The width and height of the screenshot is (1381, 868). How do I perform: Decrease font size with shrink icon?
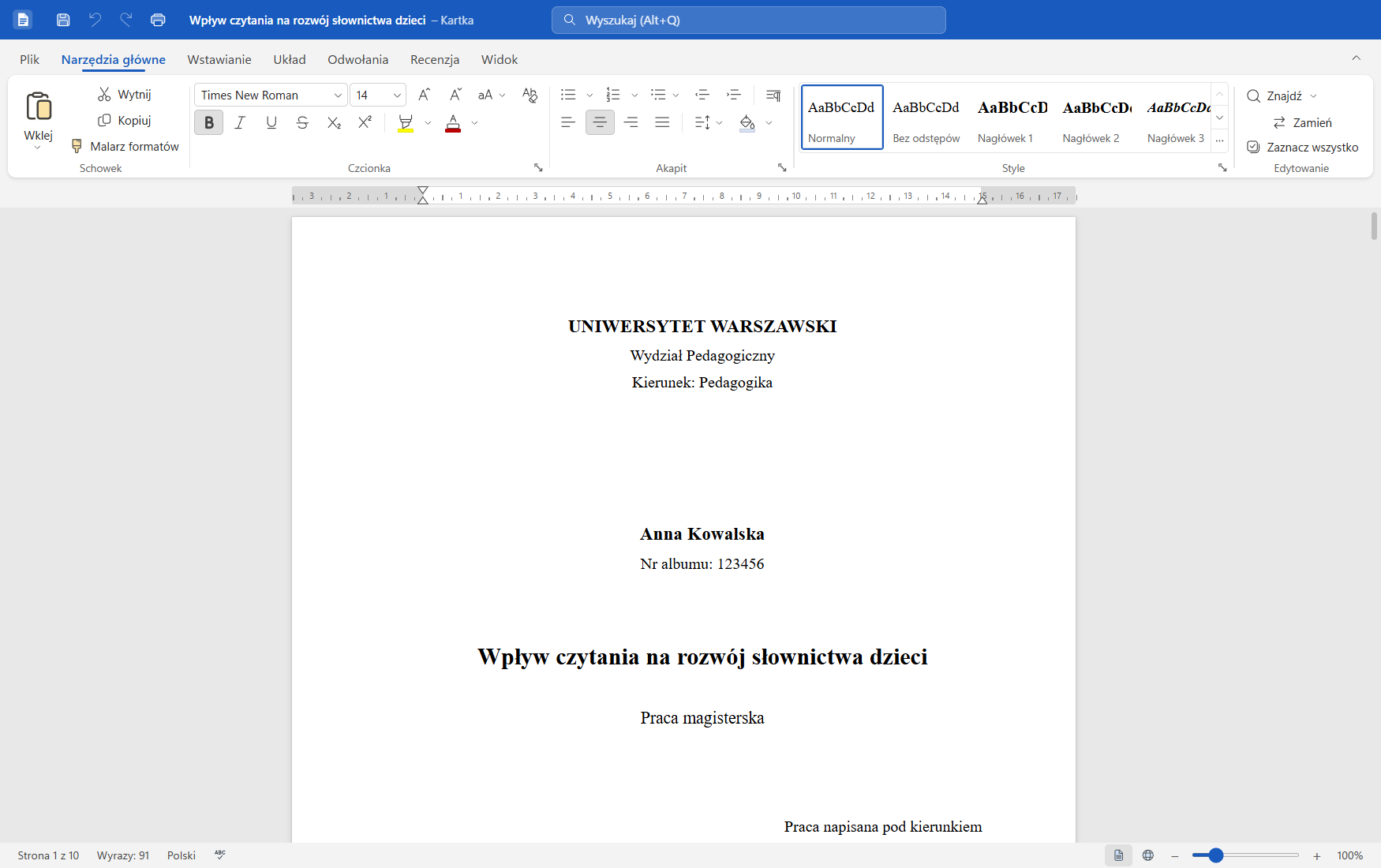point(455,95)
